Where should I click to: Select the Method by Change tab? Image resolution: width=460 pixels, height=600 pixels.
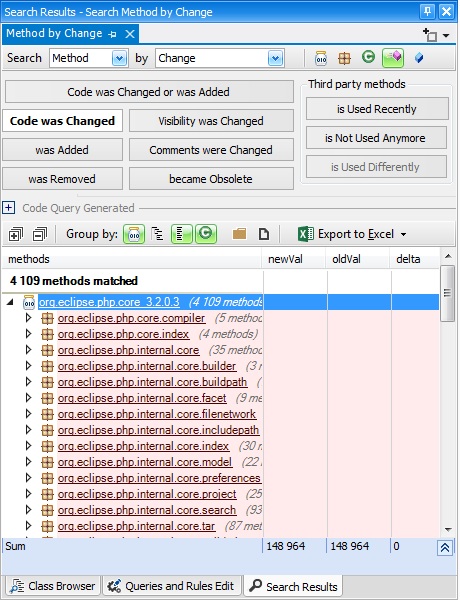coord(54,34)
